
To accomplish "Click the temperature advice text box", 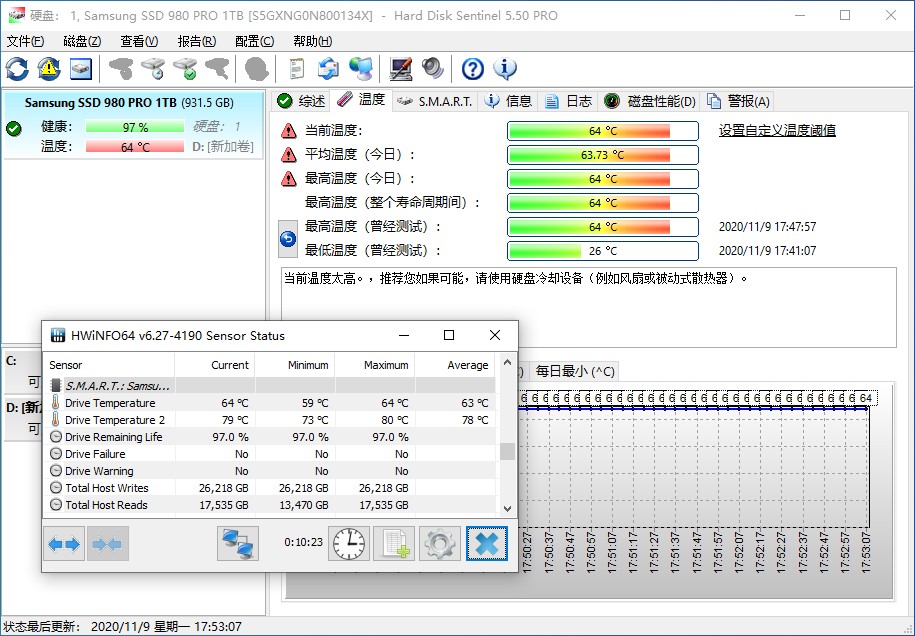I will [589, 307].
